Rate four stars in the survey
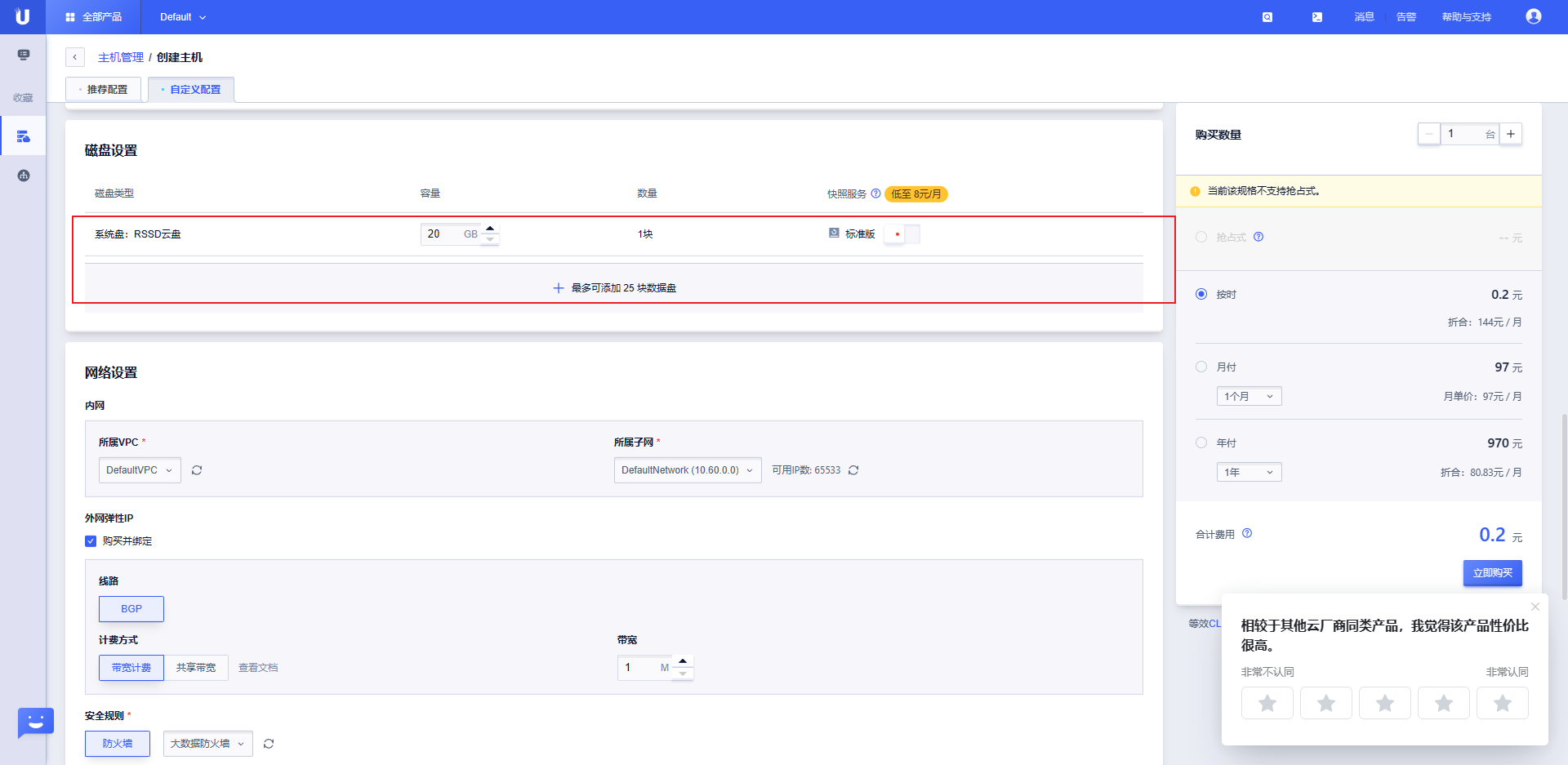Viewport: 1568px width, 765px height. [1444, 703]
